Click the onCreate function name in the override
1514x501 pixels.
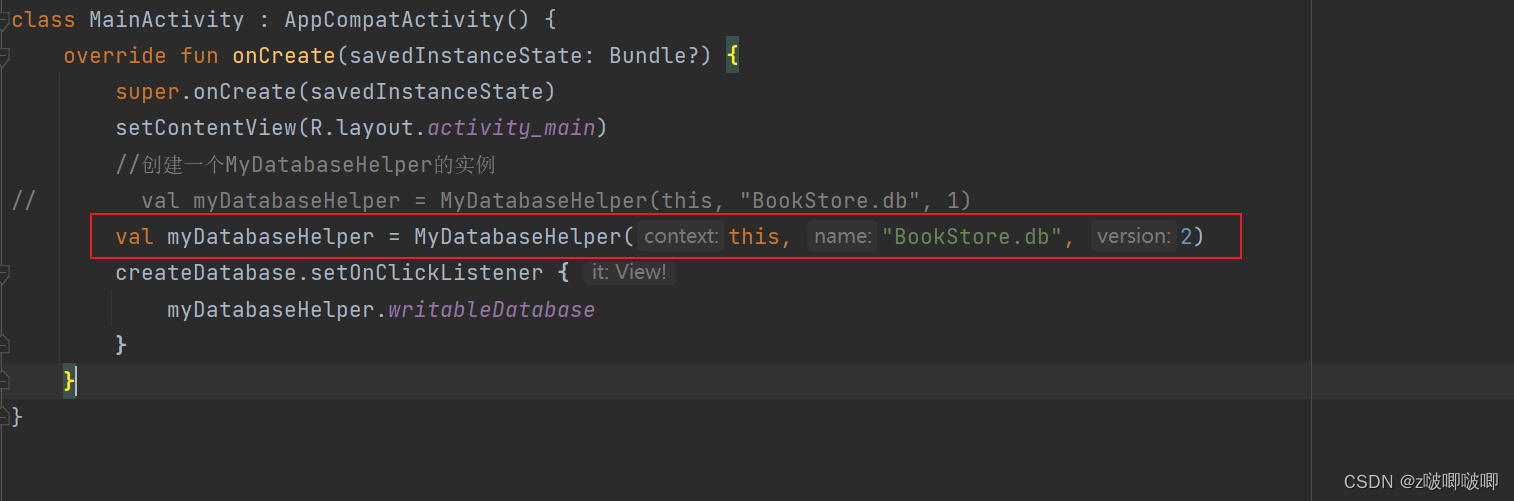pyautogui.click(x=284, y=56)
